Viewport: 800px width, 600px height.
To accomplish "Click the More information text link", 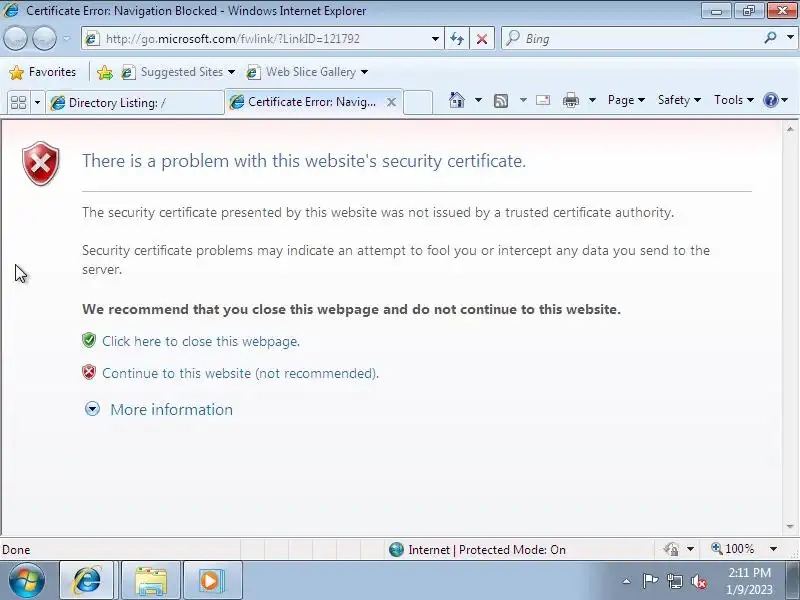I will tap(171, 410).
